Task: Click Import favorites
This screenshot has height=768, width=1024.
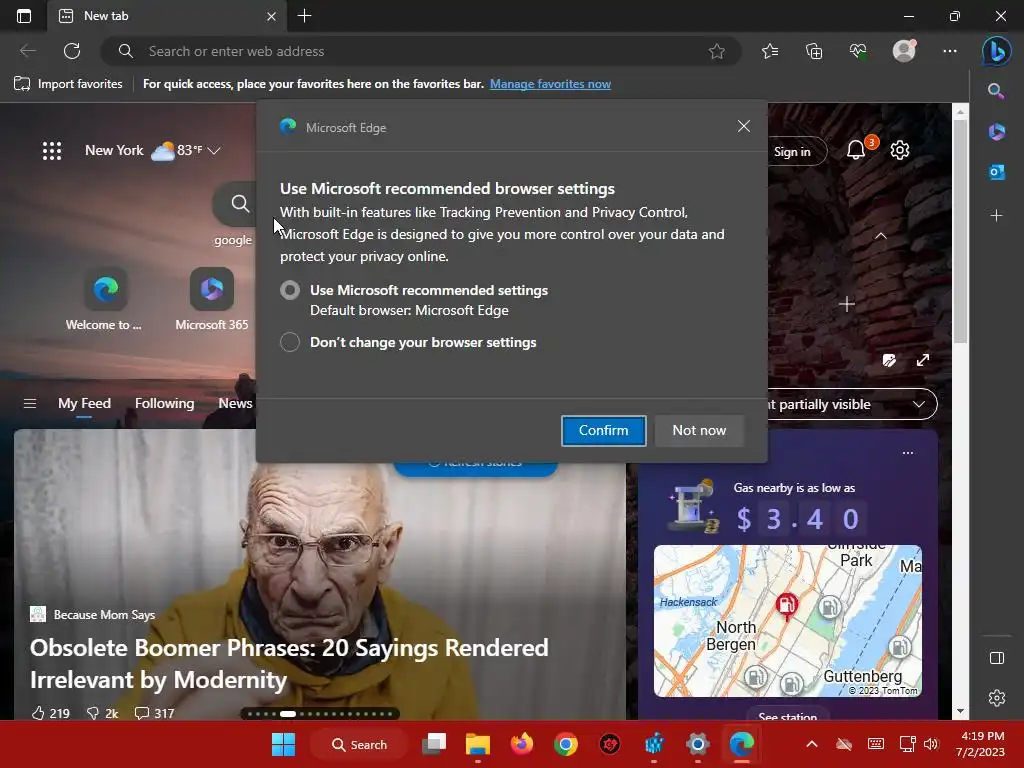Action: point(69,84)
